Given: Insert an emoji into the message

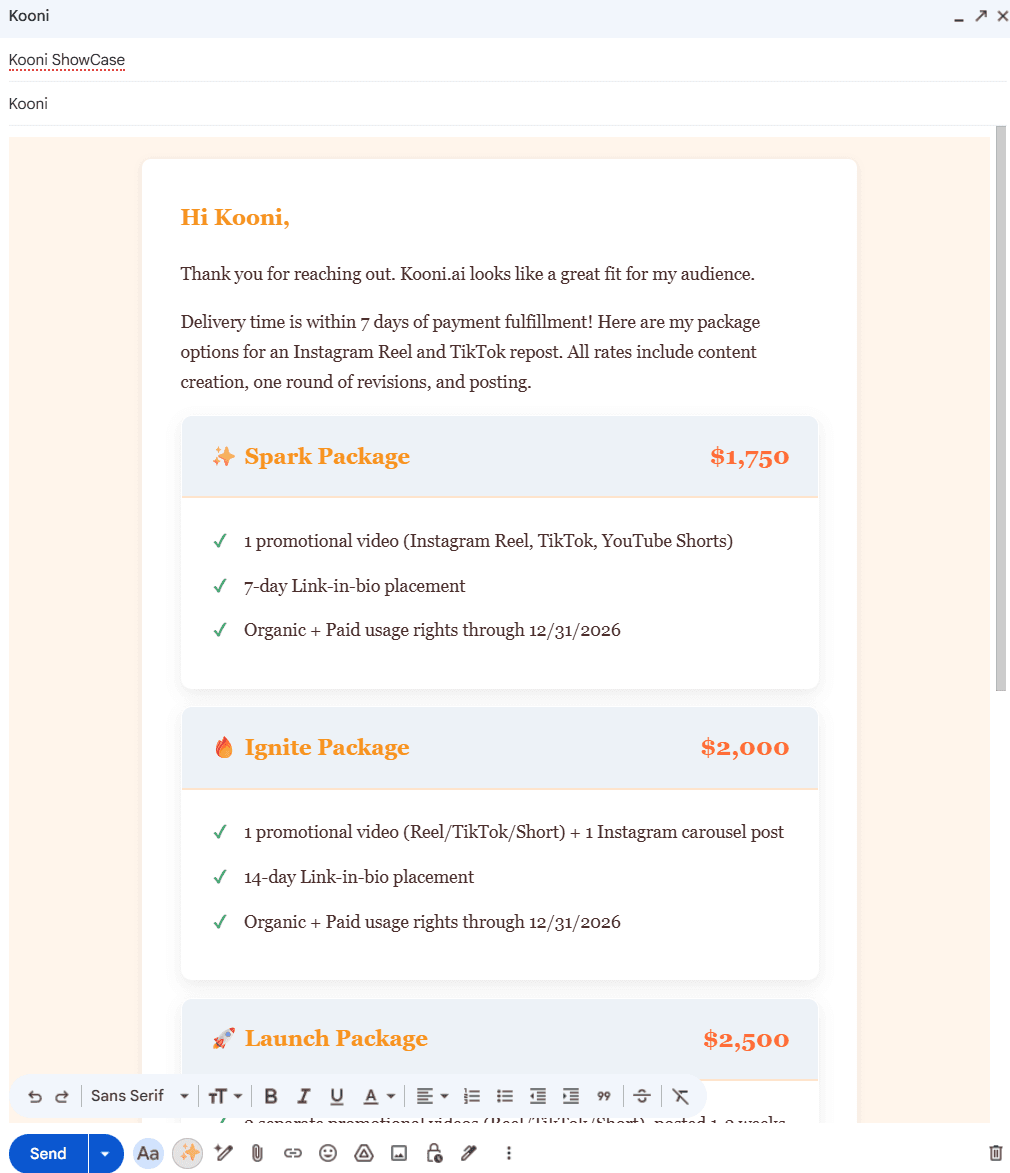Looking at the screenshot, I should click(x=328, y=1153).
